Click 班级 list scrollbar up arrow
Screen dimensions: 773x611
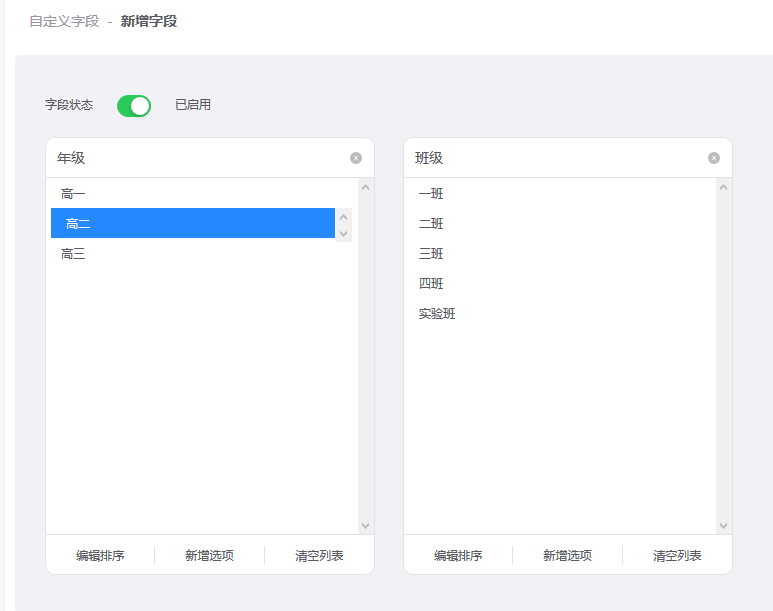(x=723, y=187)
